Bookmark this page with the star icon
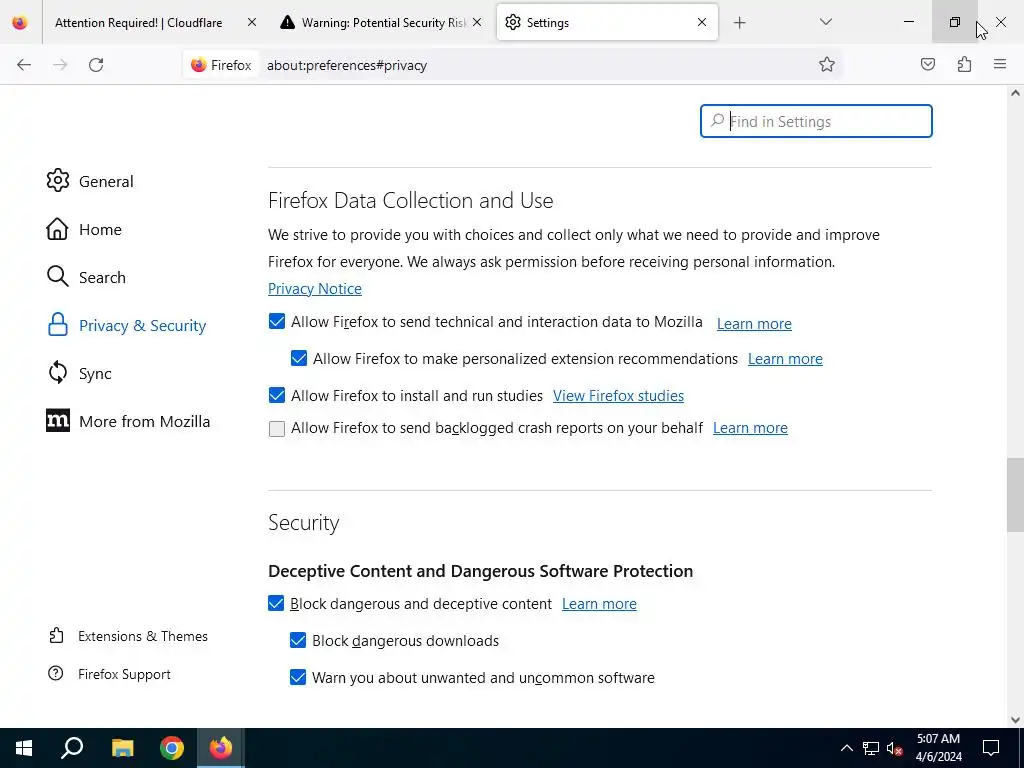The image size is (1024, 768). (827, 65)
